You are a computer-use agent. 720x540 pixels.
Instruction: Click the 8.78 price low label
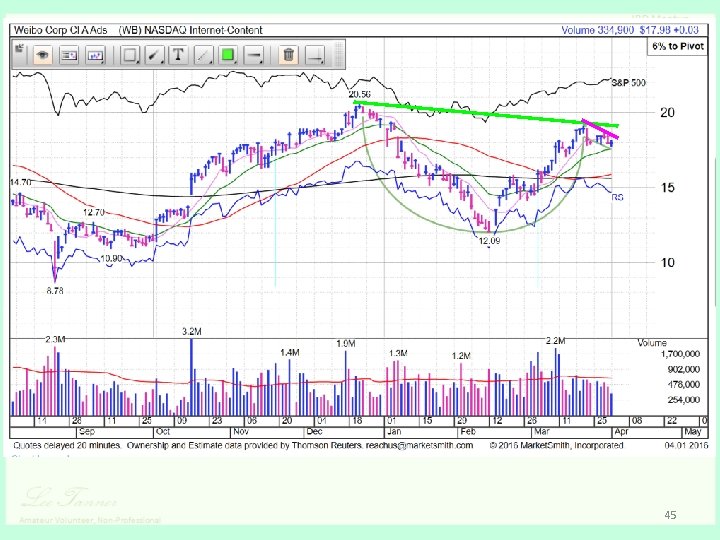55,291
